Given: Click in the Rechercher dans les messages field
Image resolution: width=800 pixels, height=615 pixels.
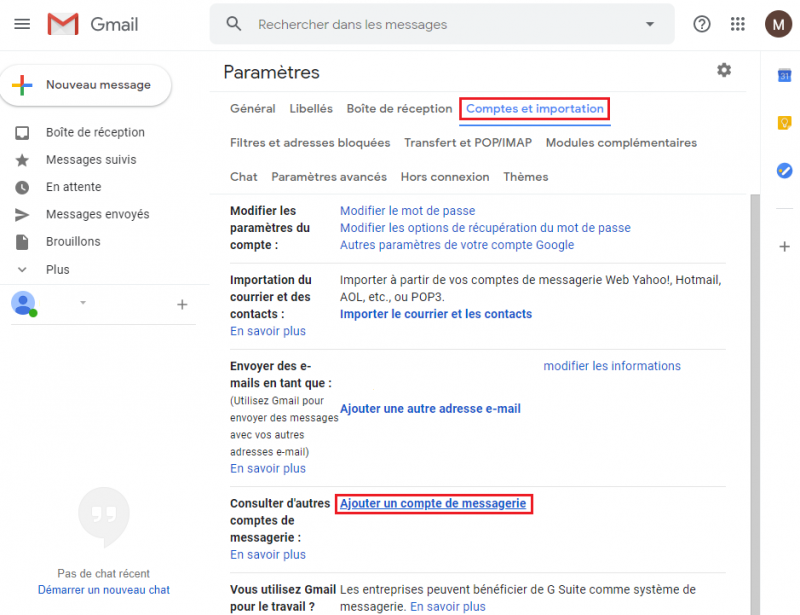Looking at the screenshot, I should coord(440,24).
